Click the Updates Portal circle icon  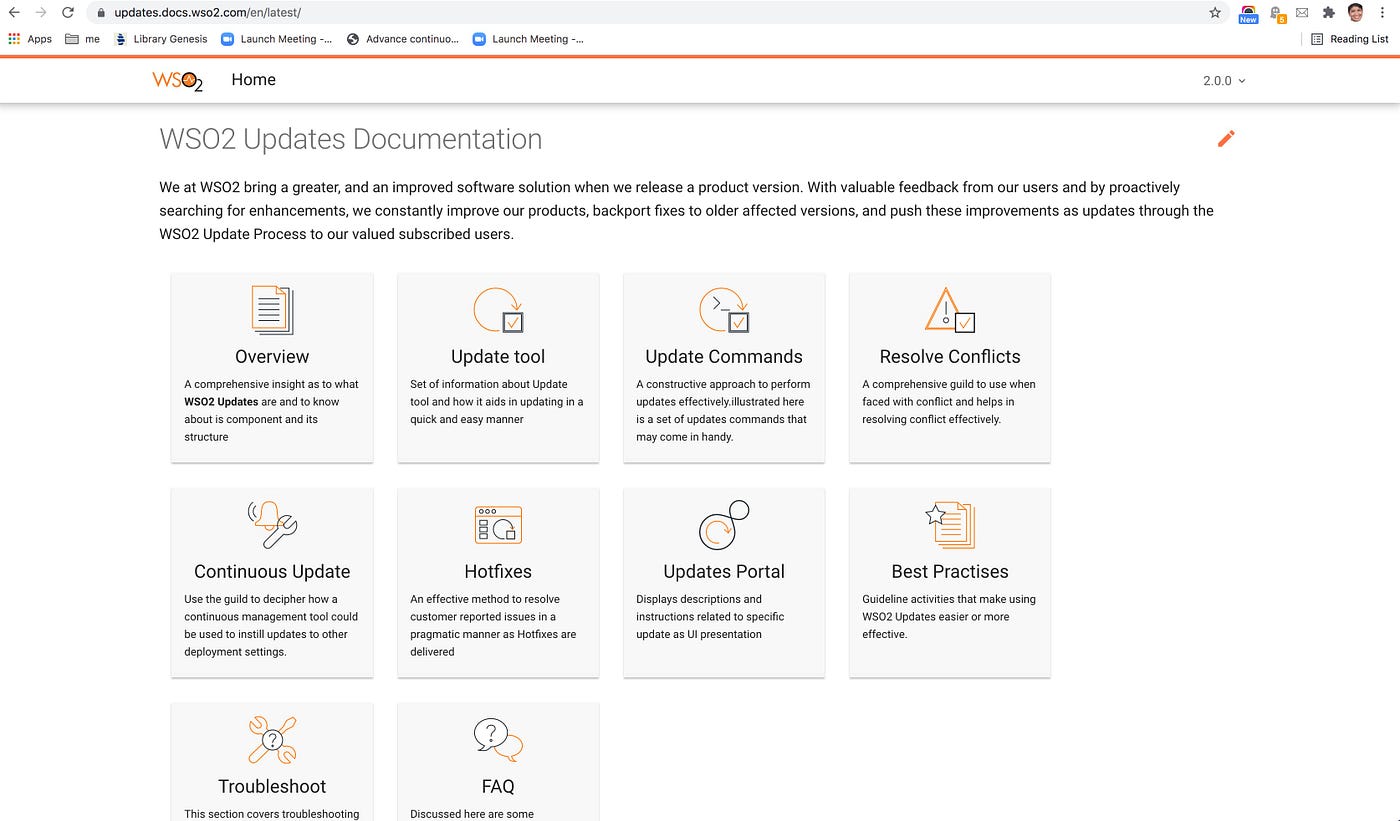coord(724,525)
